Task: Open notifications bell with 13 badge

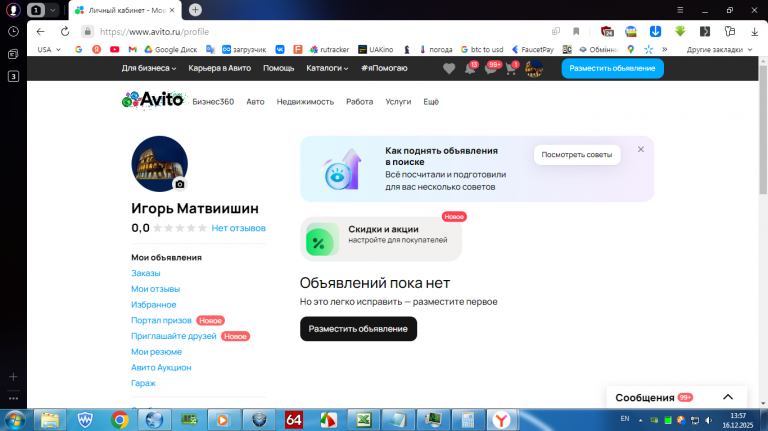Action: click(x=470, y=69)
